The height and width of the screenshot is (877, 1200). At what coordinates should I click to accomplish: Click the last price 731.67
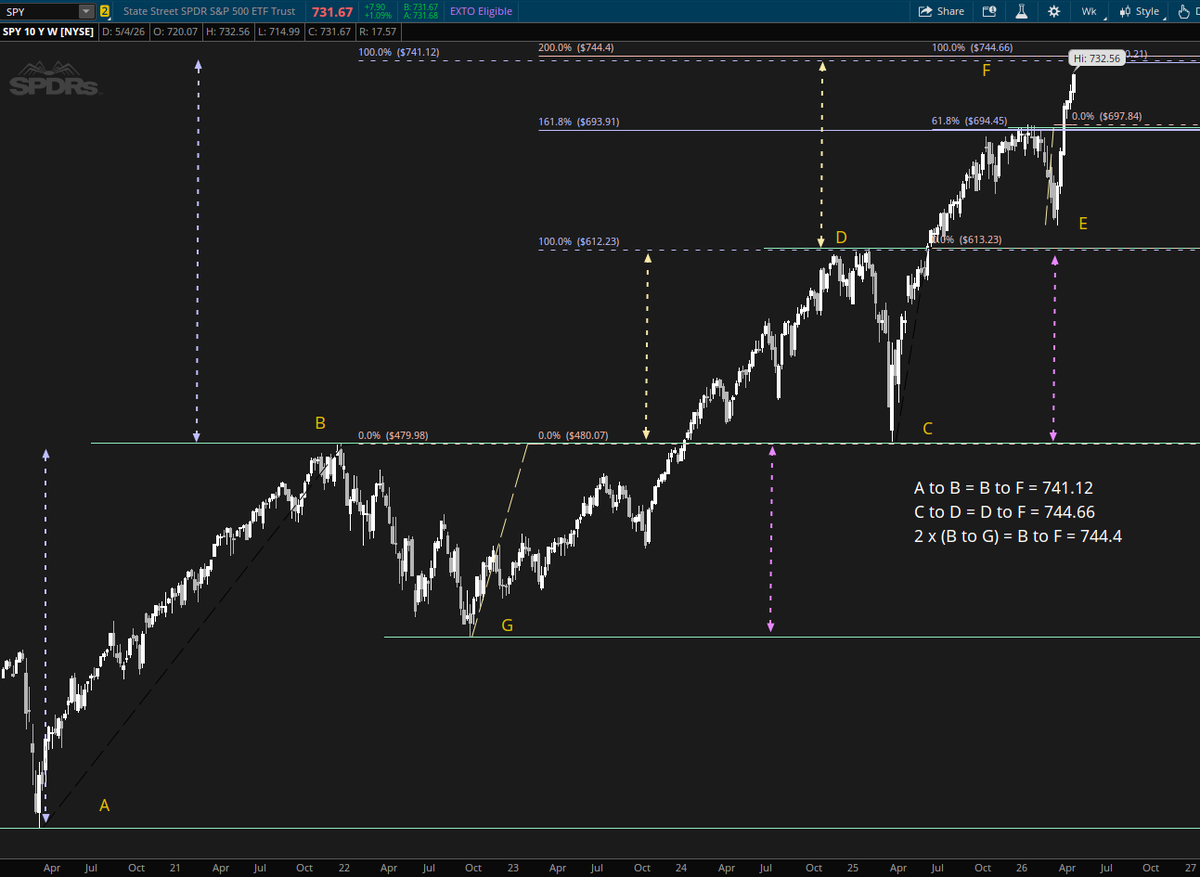pos(331,11)
